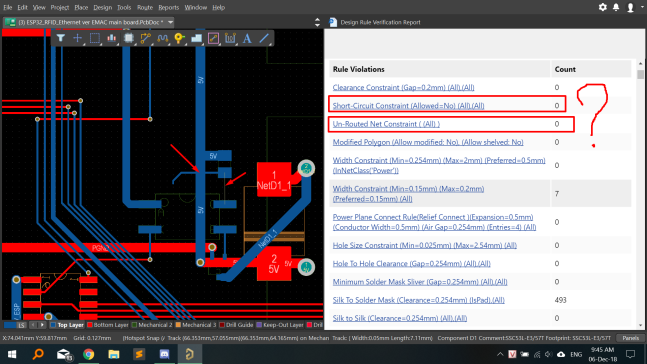Pick the Place String text tool

[247, 38]
